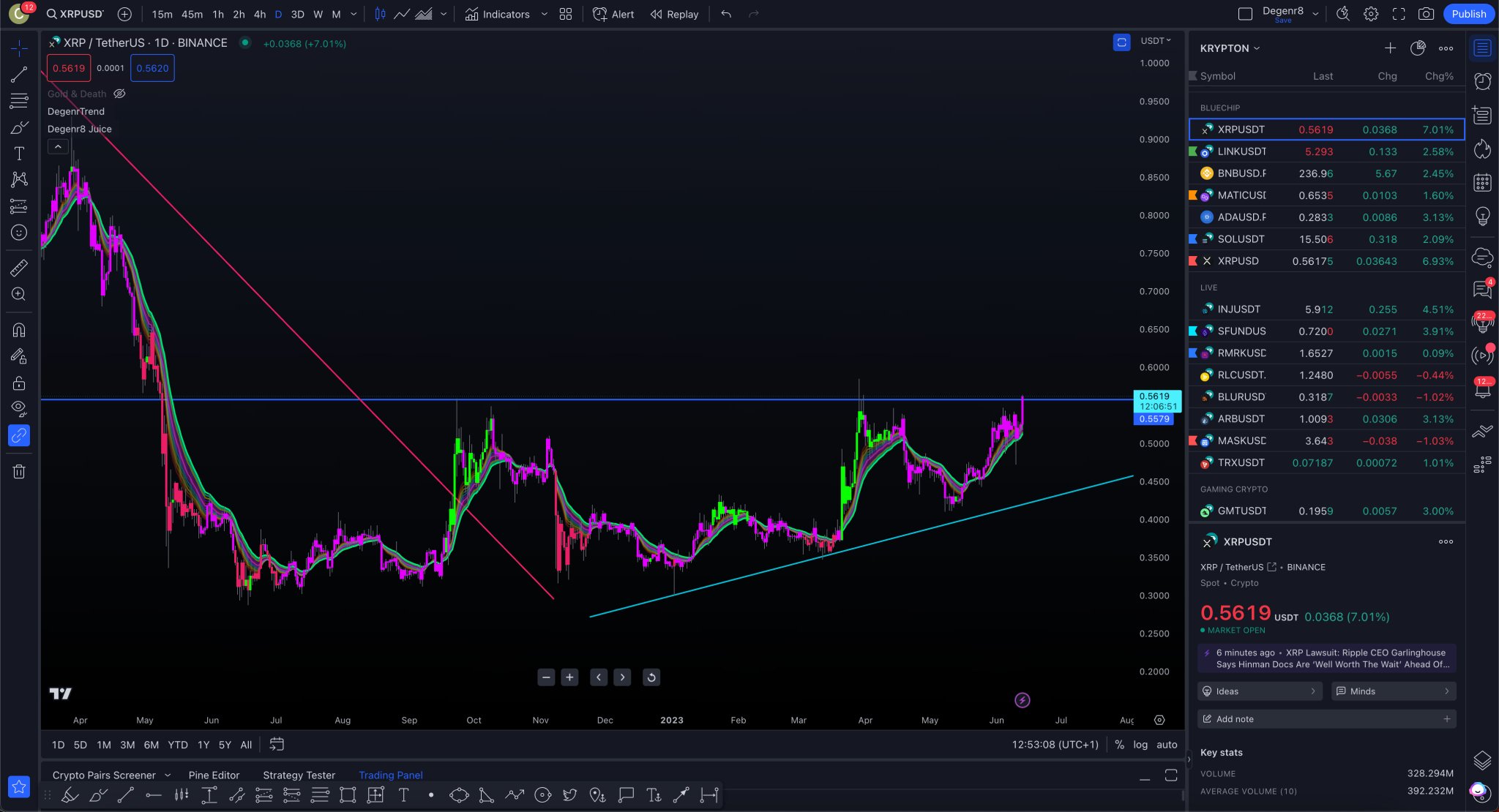Switch to the 4h timeframe
This screenshot has height=812, width=1499.
[x=260, y=14]
